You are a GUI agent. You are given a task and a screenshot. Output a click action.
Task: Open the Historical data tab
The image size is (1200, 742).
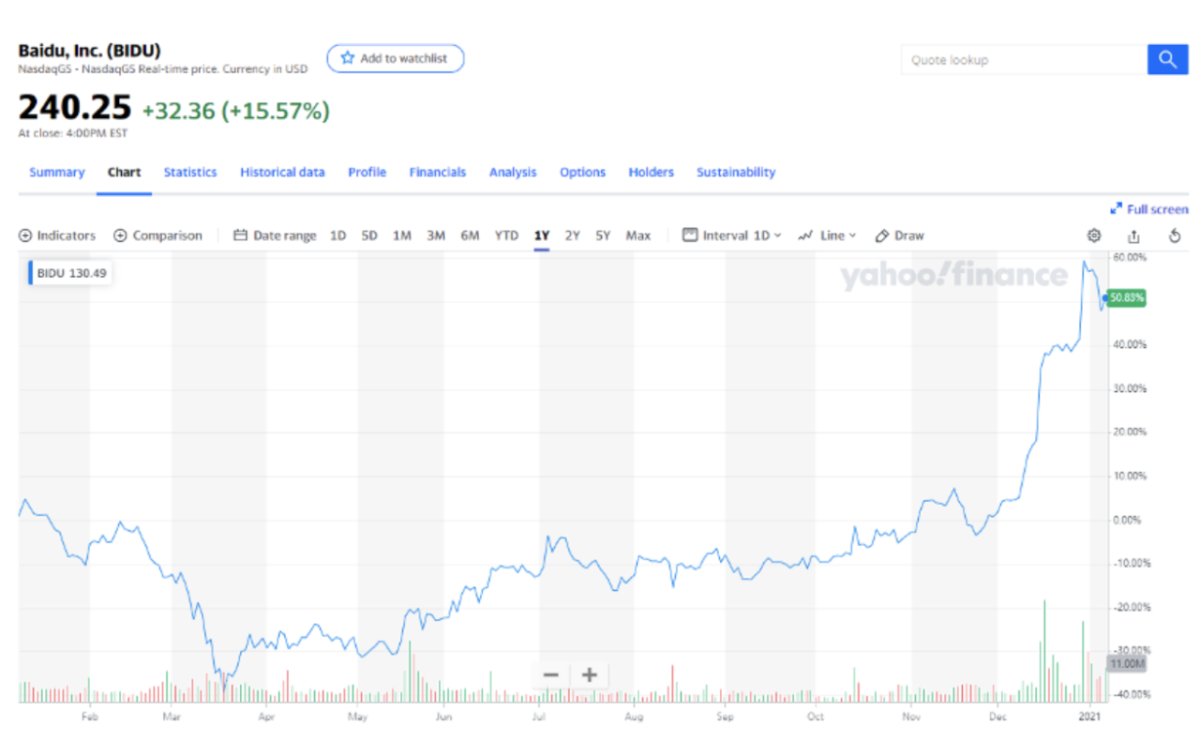pos(282,172)
